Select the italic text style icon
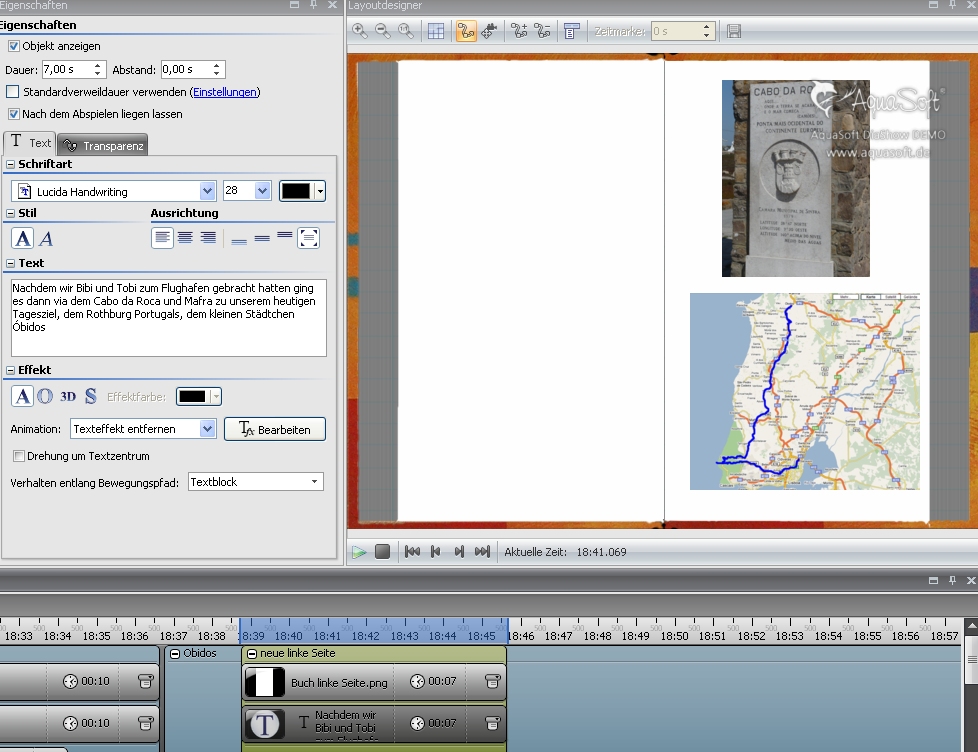The height and width of the screenshot is (752, 978). [x=46, y=238]
